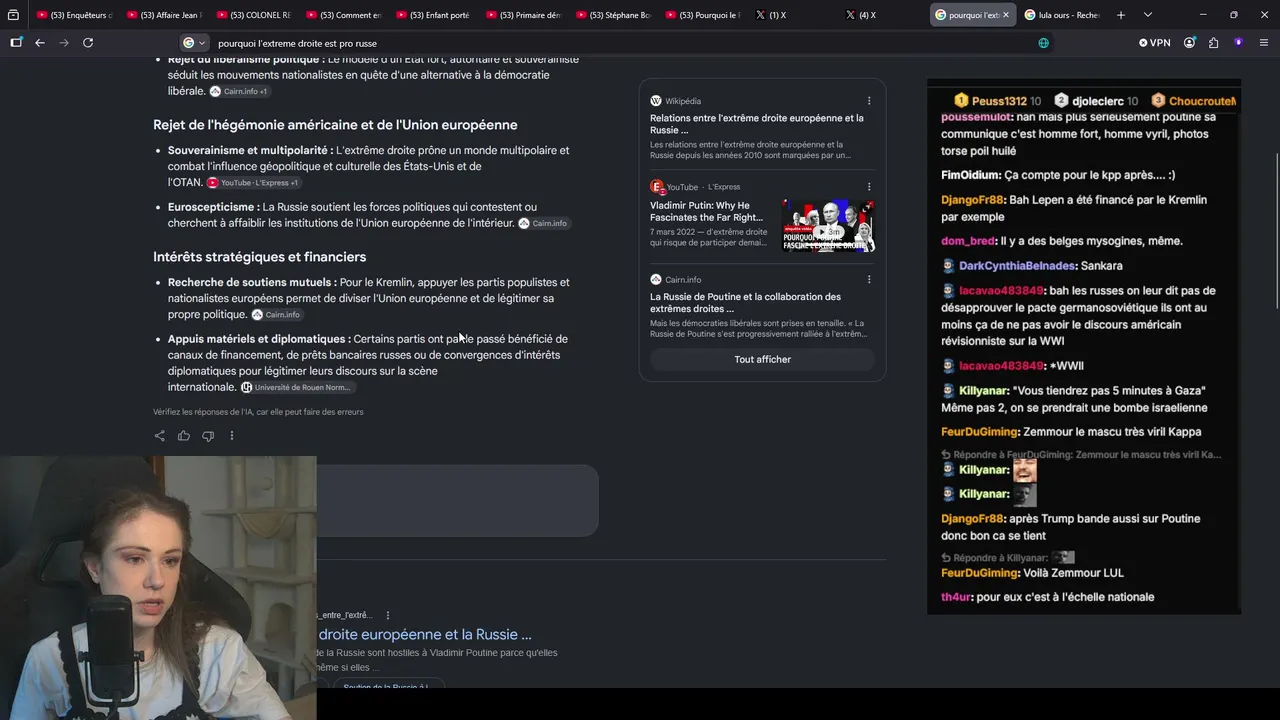Open Vladimir Putin Far Right video link
This screenshot has height=720, width=1280.
point(706,211)
